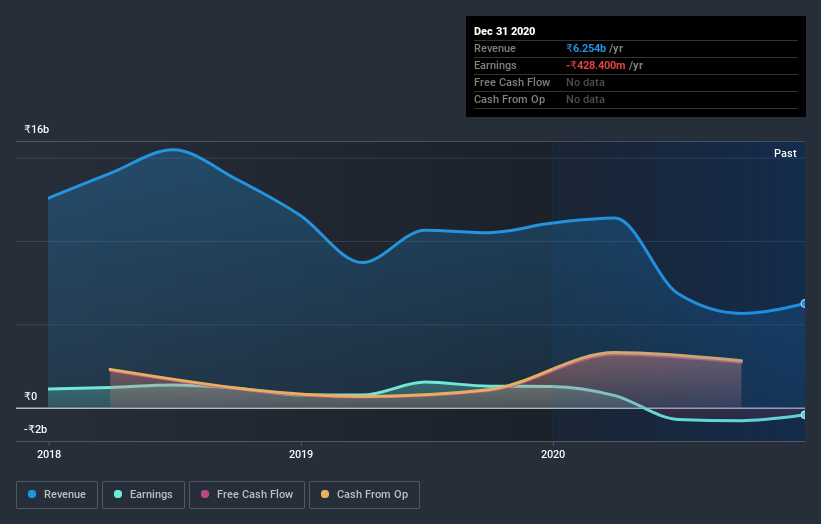Click the -₹428.400m earnings value

(x=595, y=65)
